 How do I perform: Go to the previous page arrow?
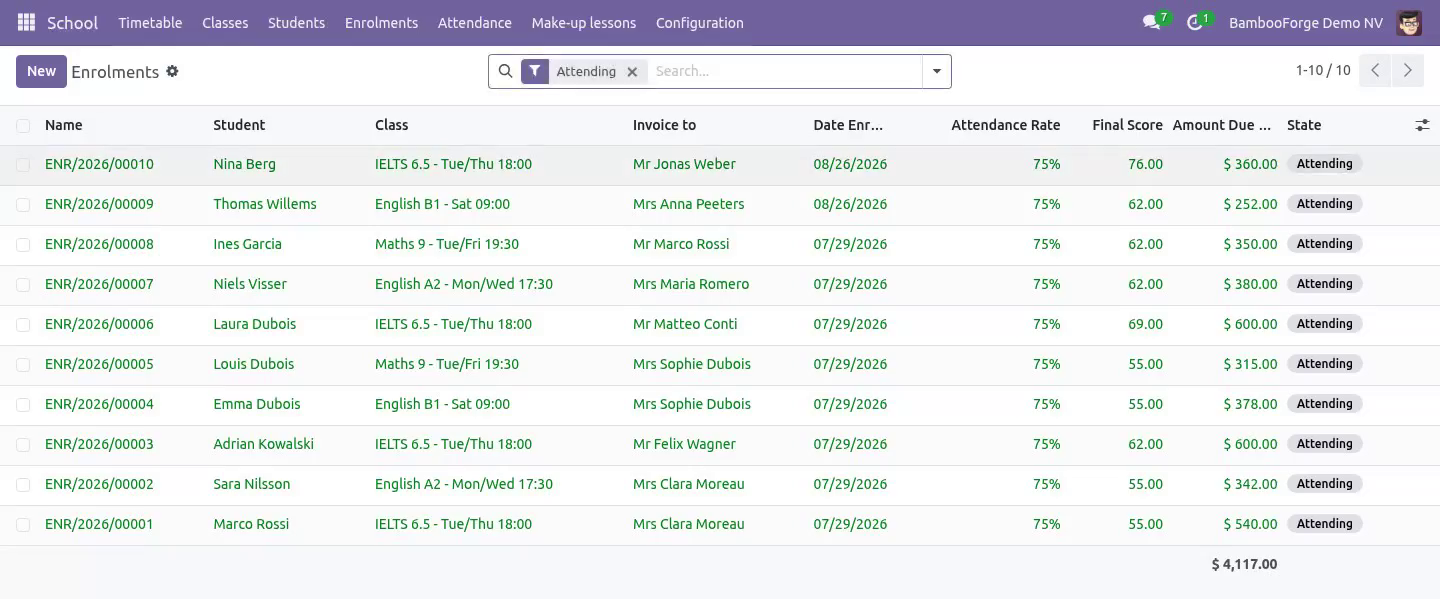(1375, 71)
